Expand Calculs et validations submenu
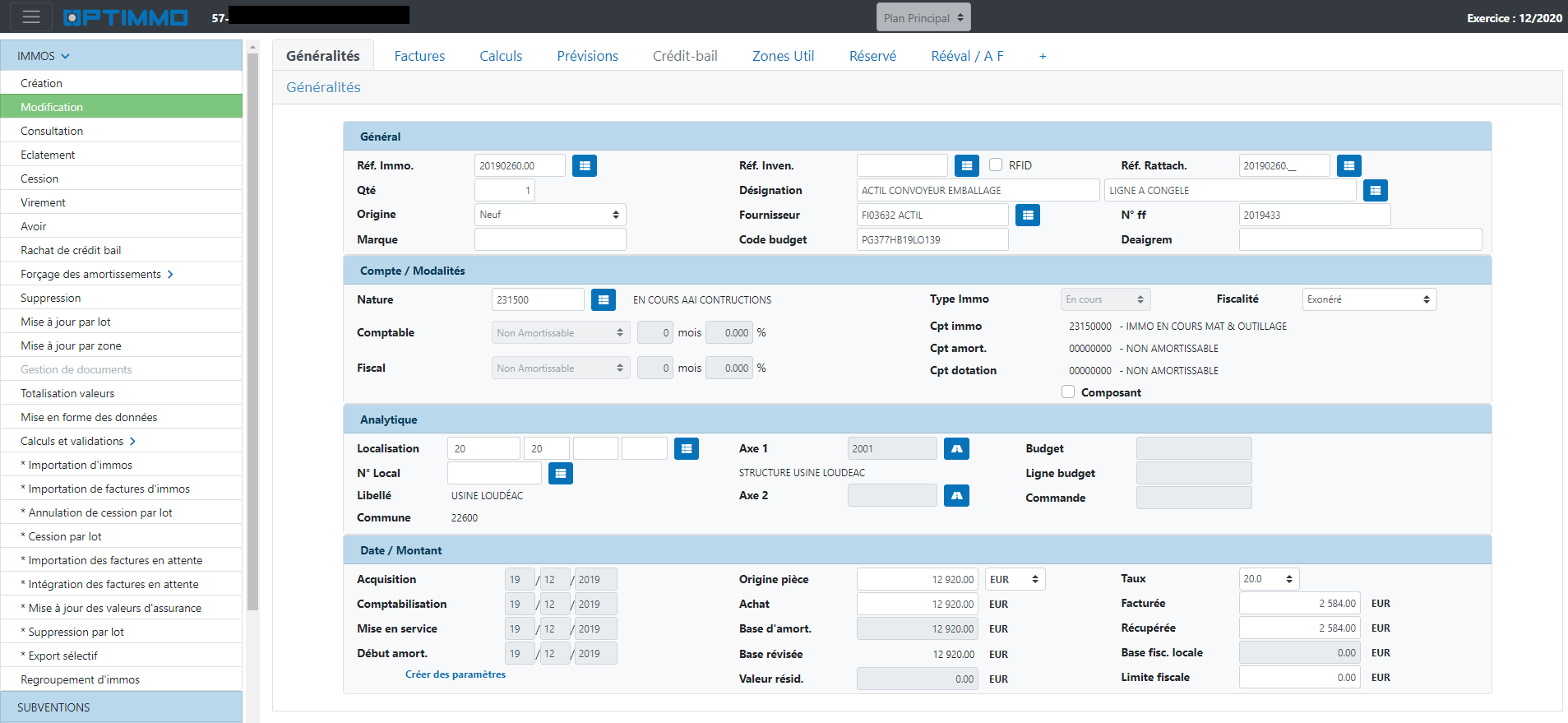The image size is (1568, 723). click(122, 441)
